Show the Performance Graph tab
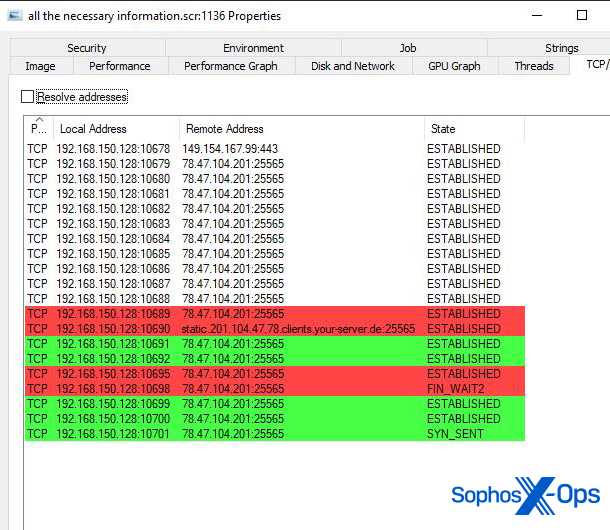Screen dimensions: 610x530 (231, 66)
